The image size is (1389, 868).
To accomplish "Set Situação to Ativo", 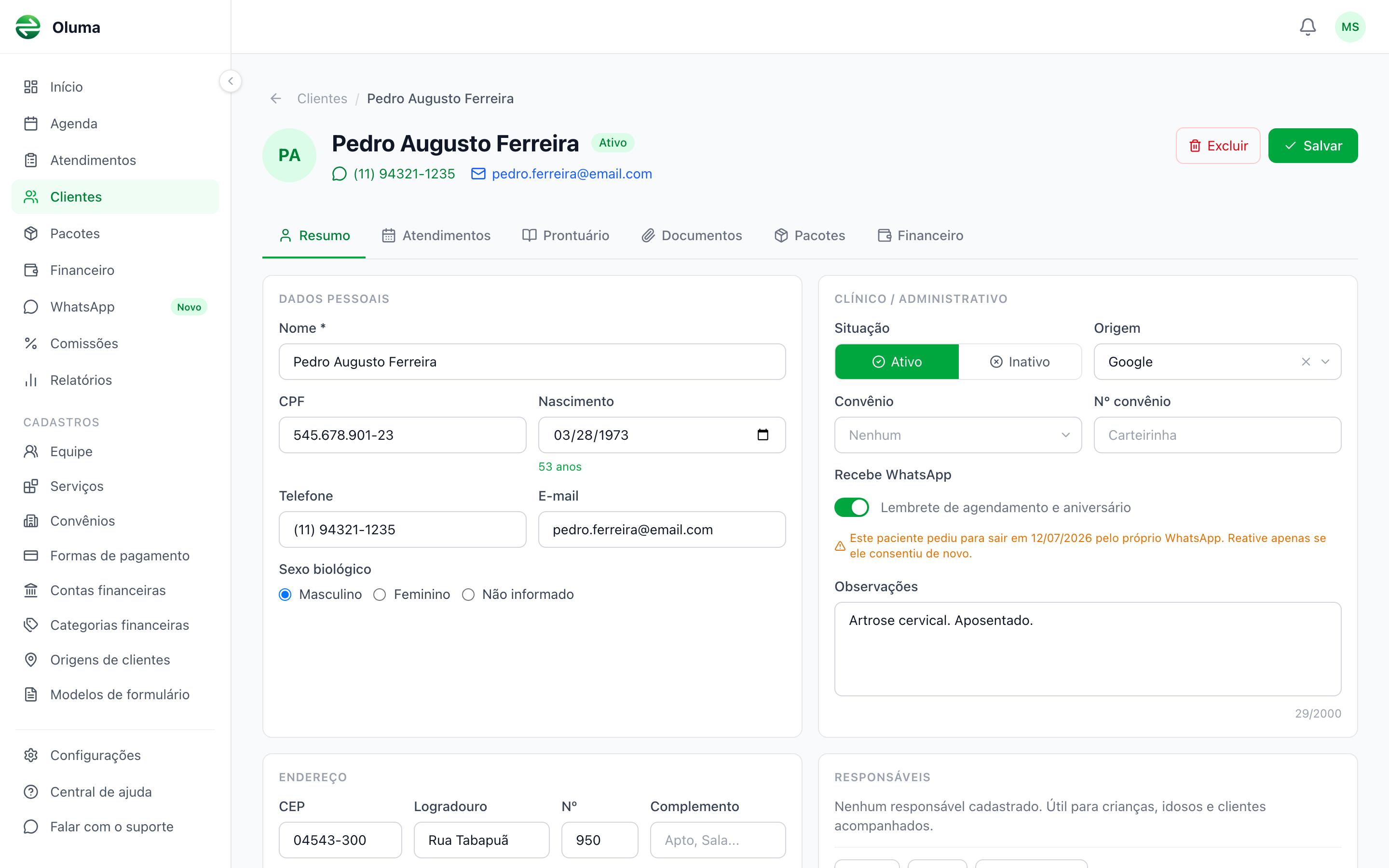I will tap(897, 362).
